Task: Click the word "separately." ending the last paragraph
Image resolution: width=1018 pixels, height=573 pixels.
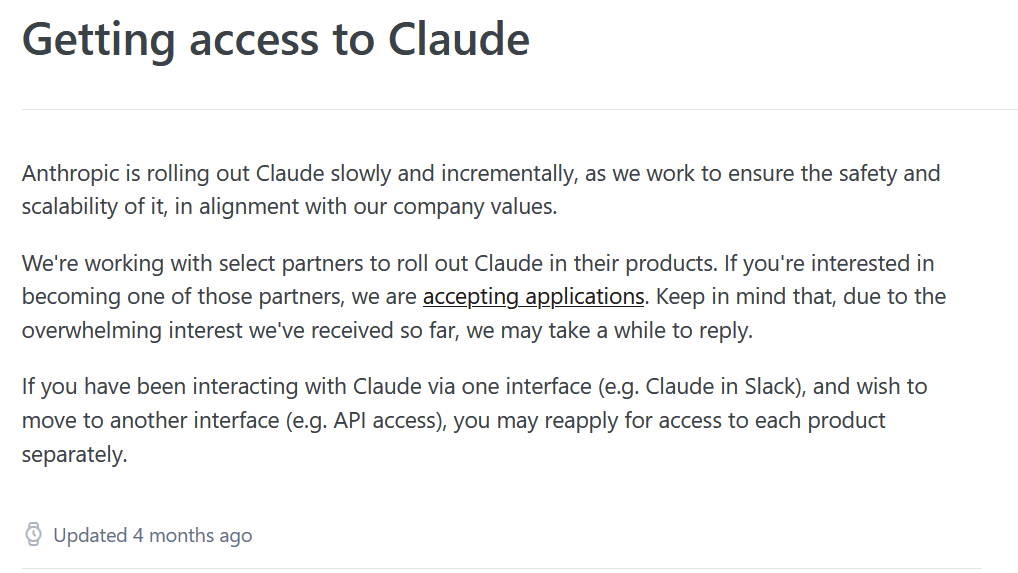Action: tap(75, 454)
